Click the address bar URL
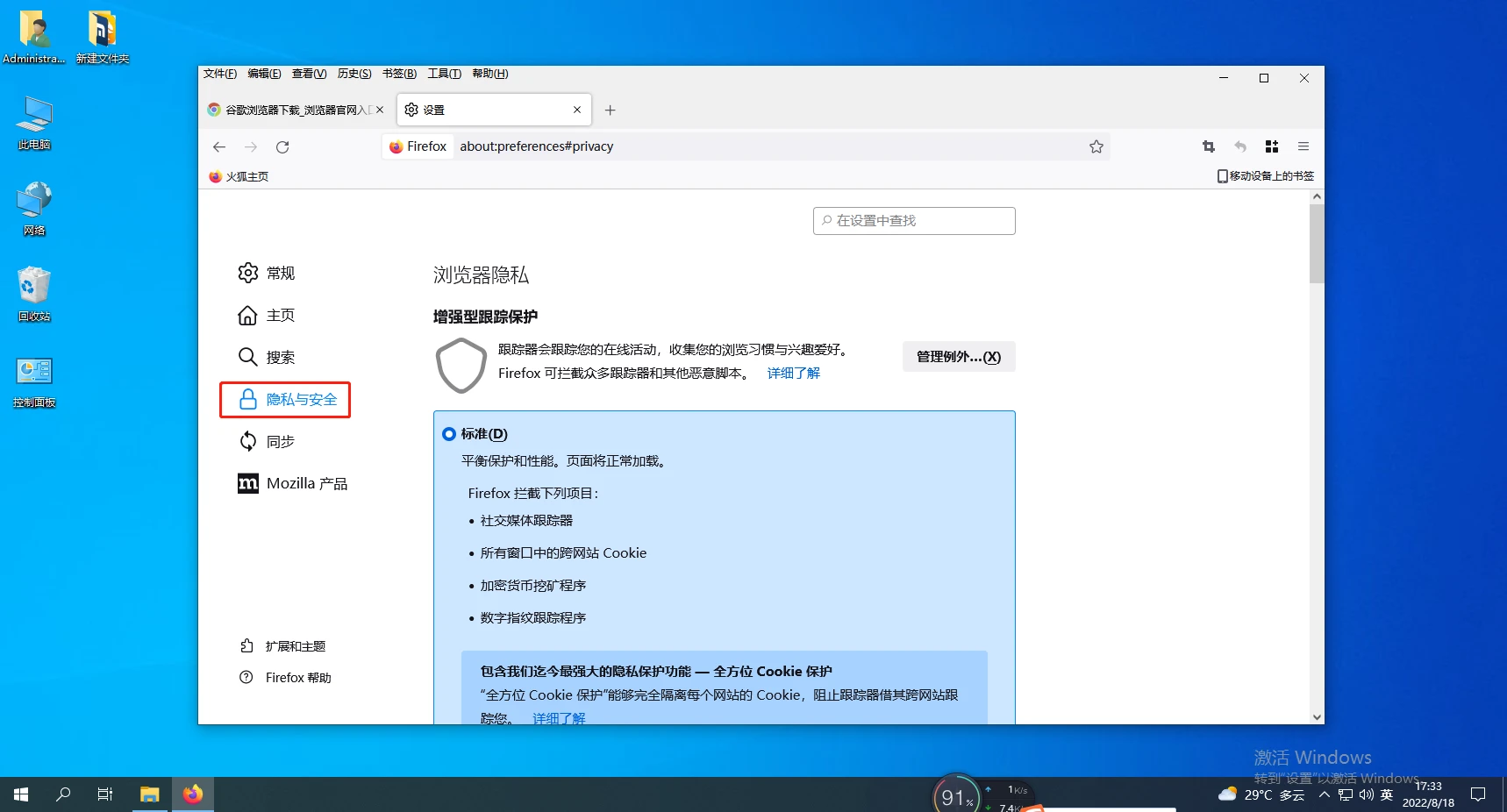Screen dimensions: 1507x812 click(x=536, y=146)
